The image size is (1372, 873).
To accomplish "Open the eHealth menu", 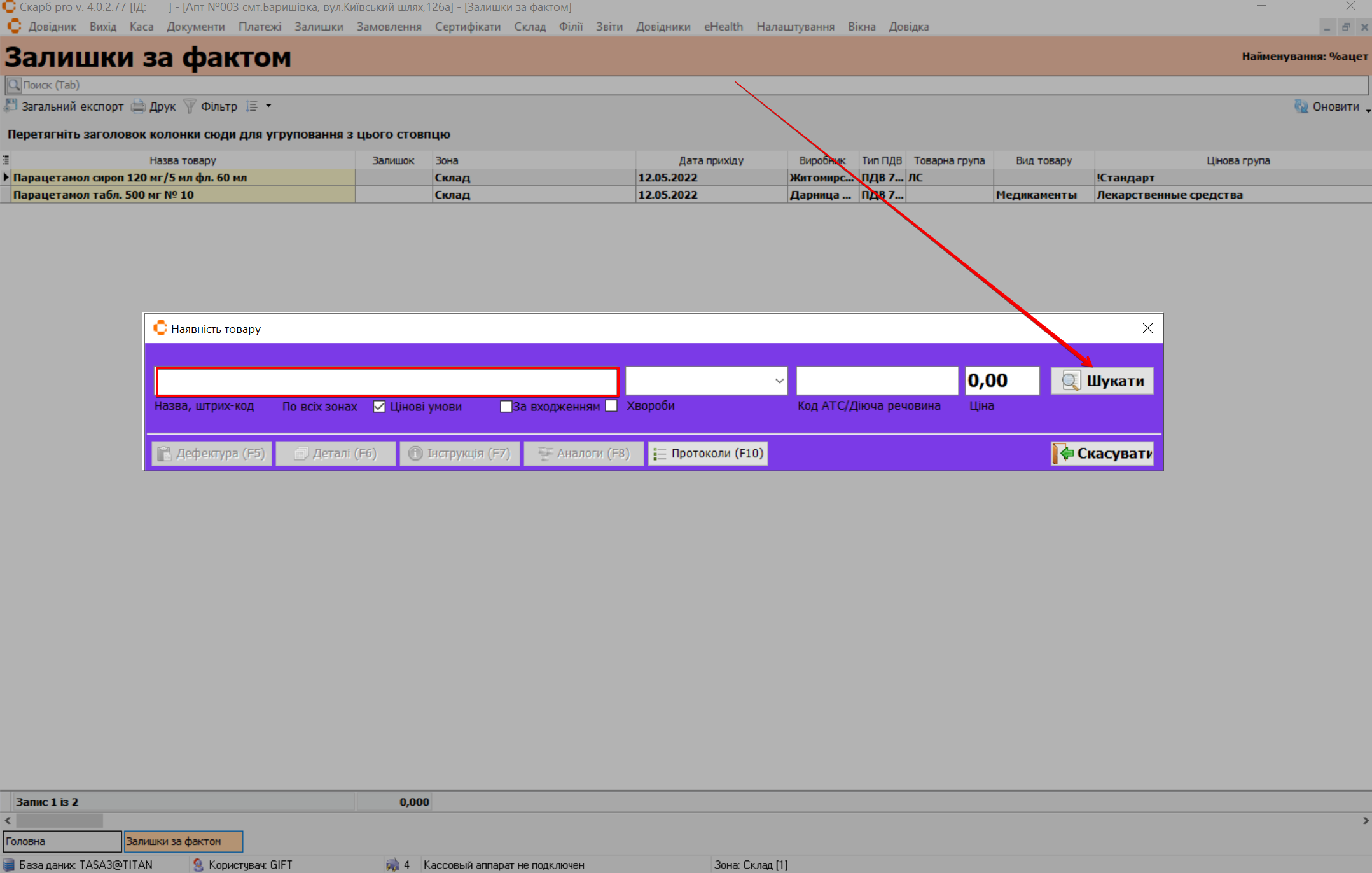I will [723, 27].
